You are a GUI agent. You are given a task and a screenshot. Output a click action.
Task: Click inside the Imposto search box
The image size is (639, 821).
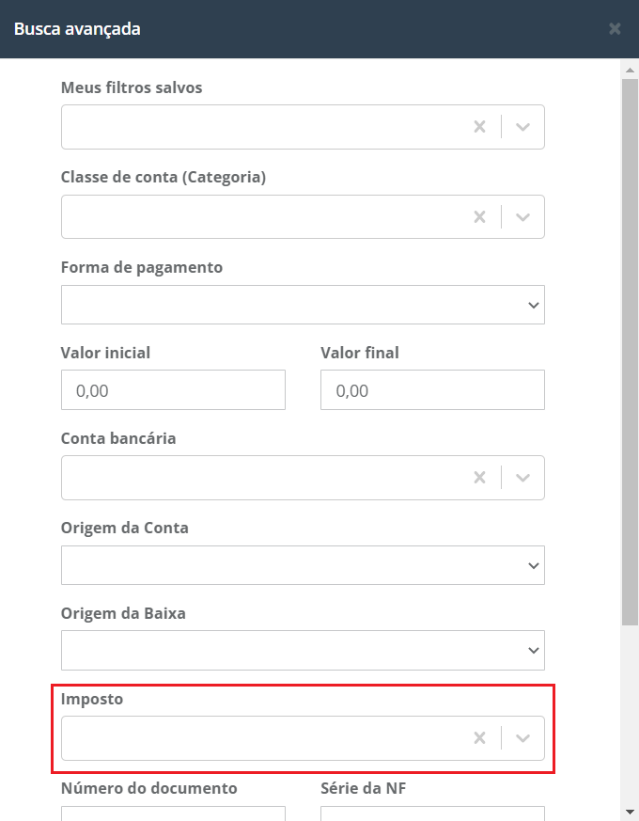(260, 738)
